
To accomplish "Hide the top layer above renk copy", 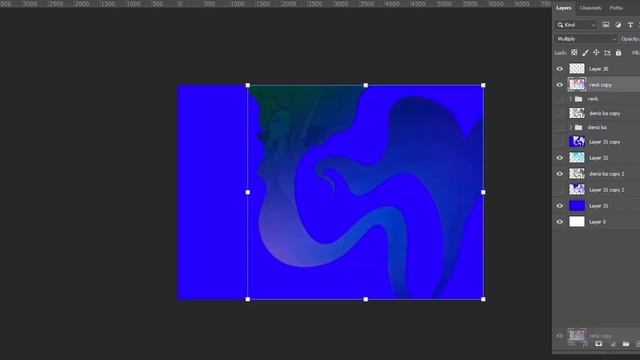I will (x=560, y=69).
